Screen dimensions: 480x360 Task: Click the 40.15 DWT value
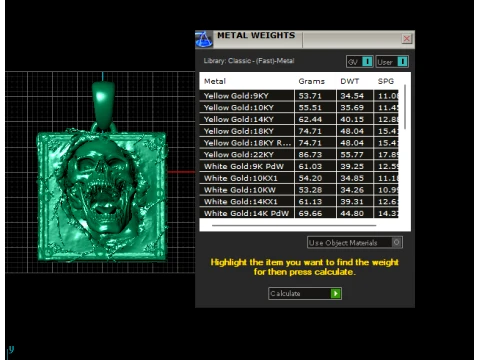coord(352,119)
